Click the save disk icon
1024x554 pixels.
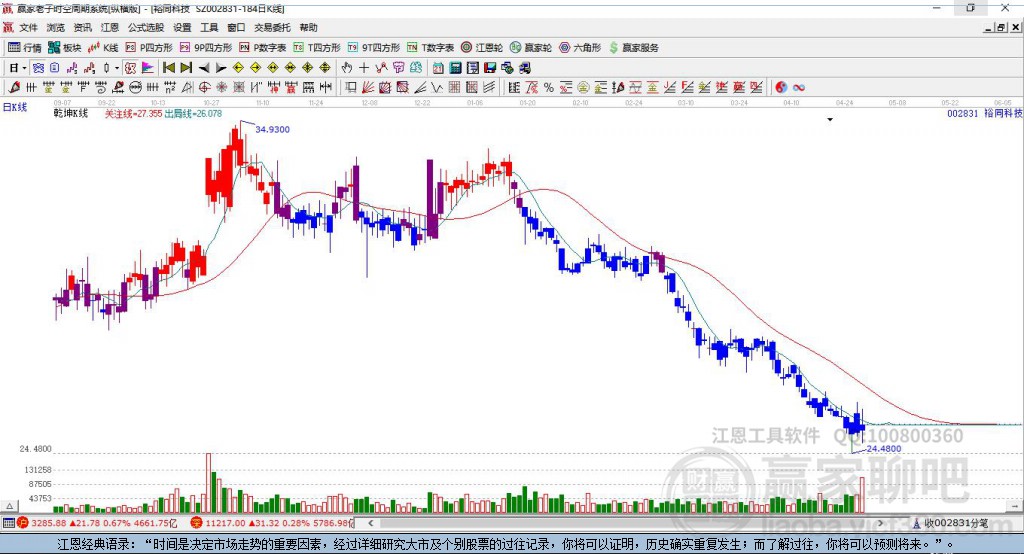point(490,67)
